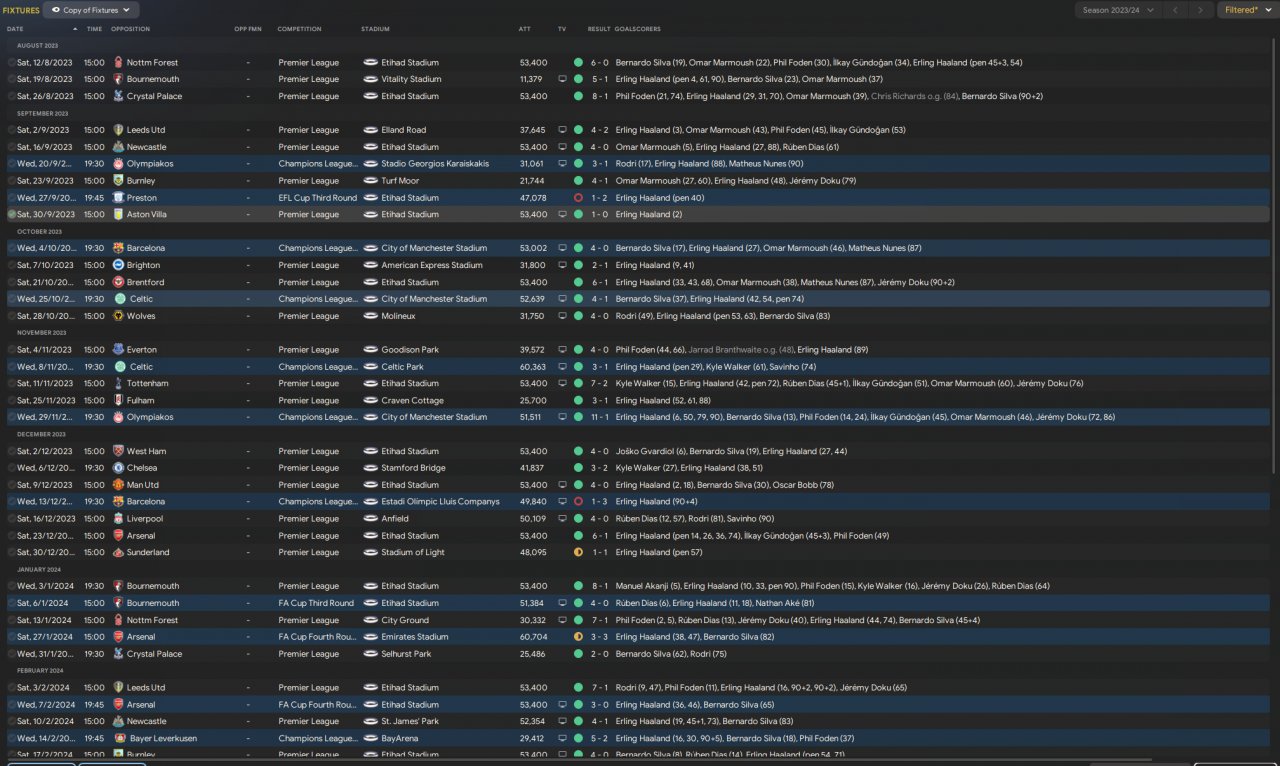Click the TV icon in the Vitality Stadium row
Viewport: 1280px width, 766px height.
coord(562,79)
